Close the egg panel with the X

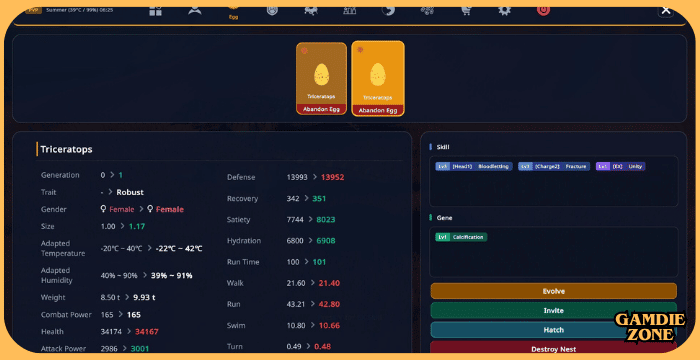[666, 11]
